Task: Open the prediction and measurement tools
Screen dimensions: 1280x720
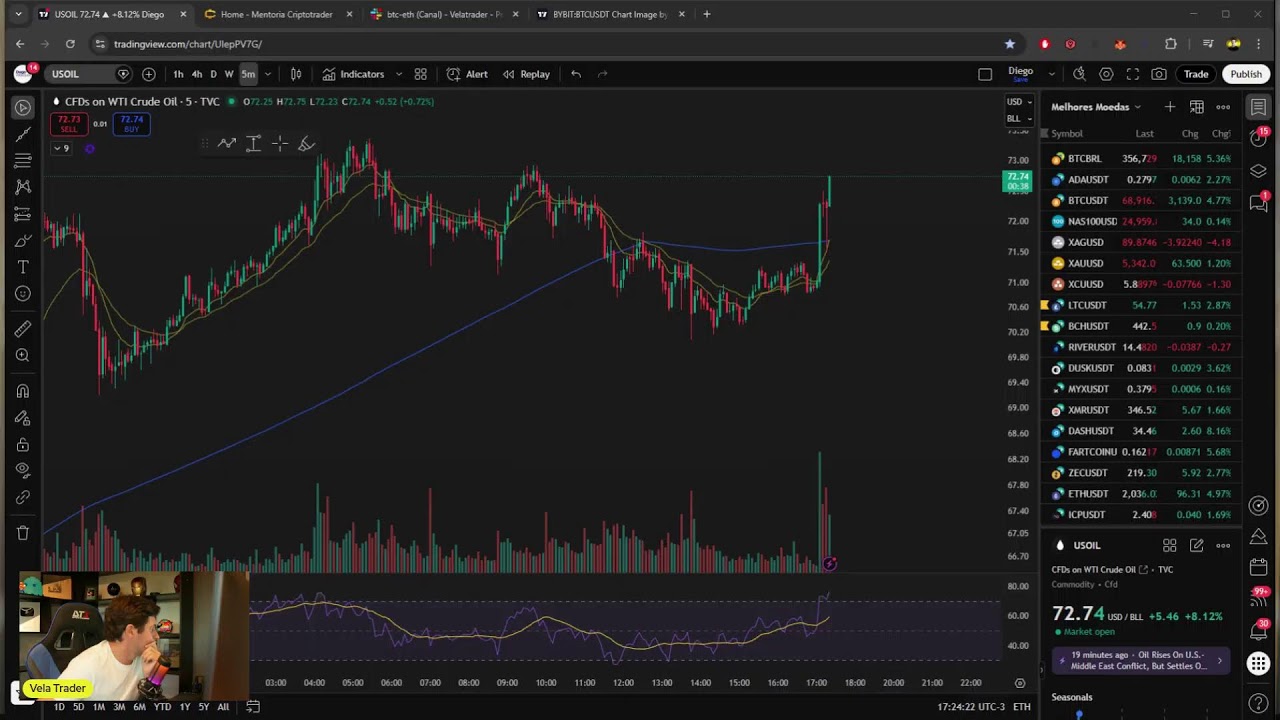Action: (x=22, y=214)
